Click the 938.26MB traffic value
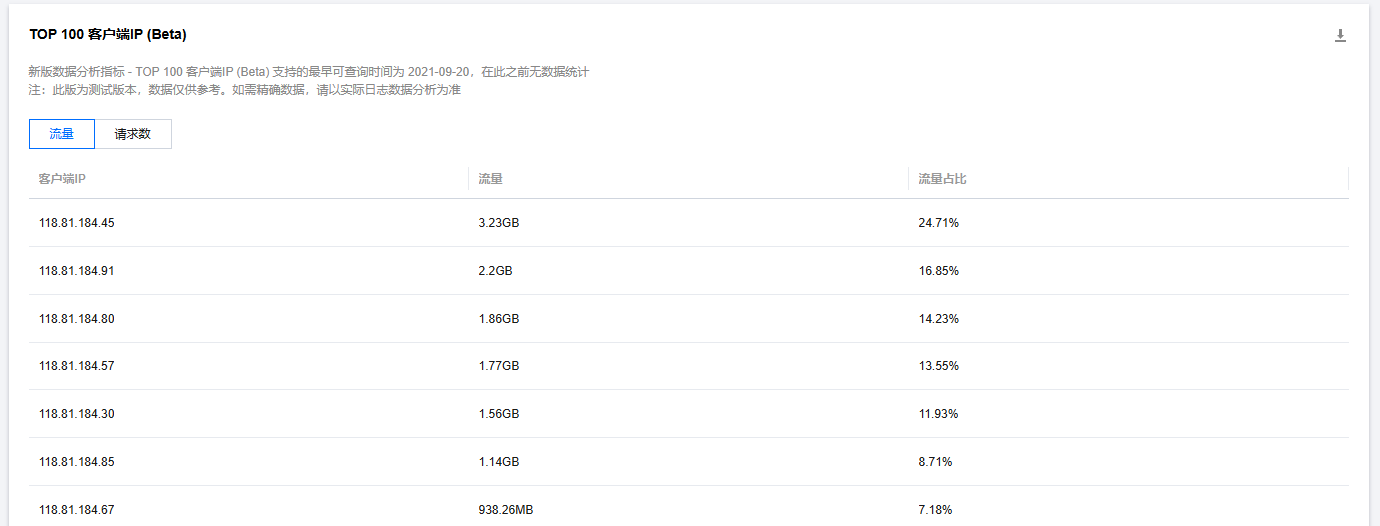This screenshot has width=1380, height=526. click(x=506, y=510)
